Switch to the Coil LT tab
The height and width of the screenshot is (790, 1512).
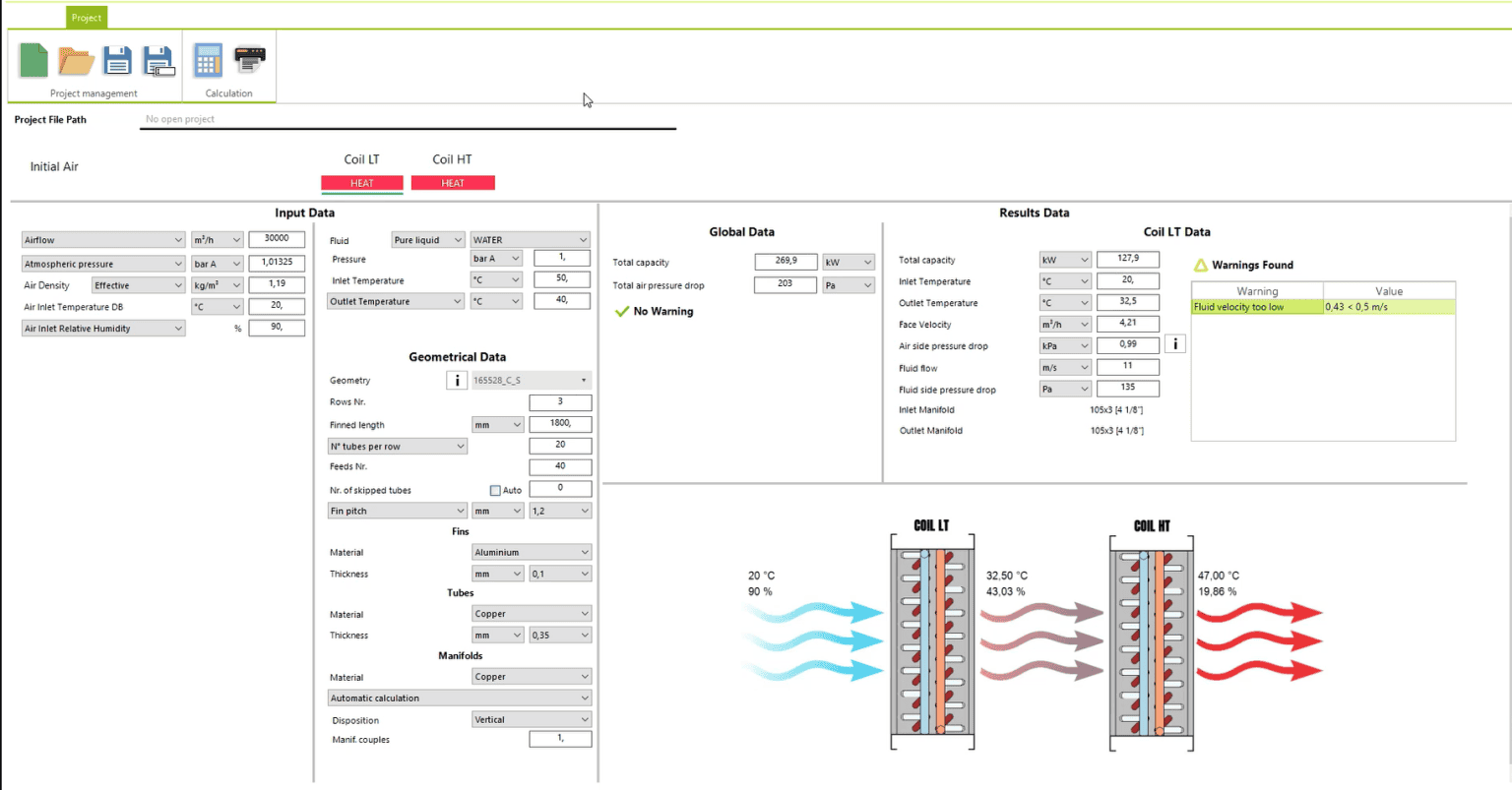(361, 159)
